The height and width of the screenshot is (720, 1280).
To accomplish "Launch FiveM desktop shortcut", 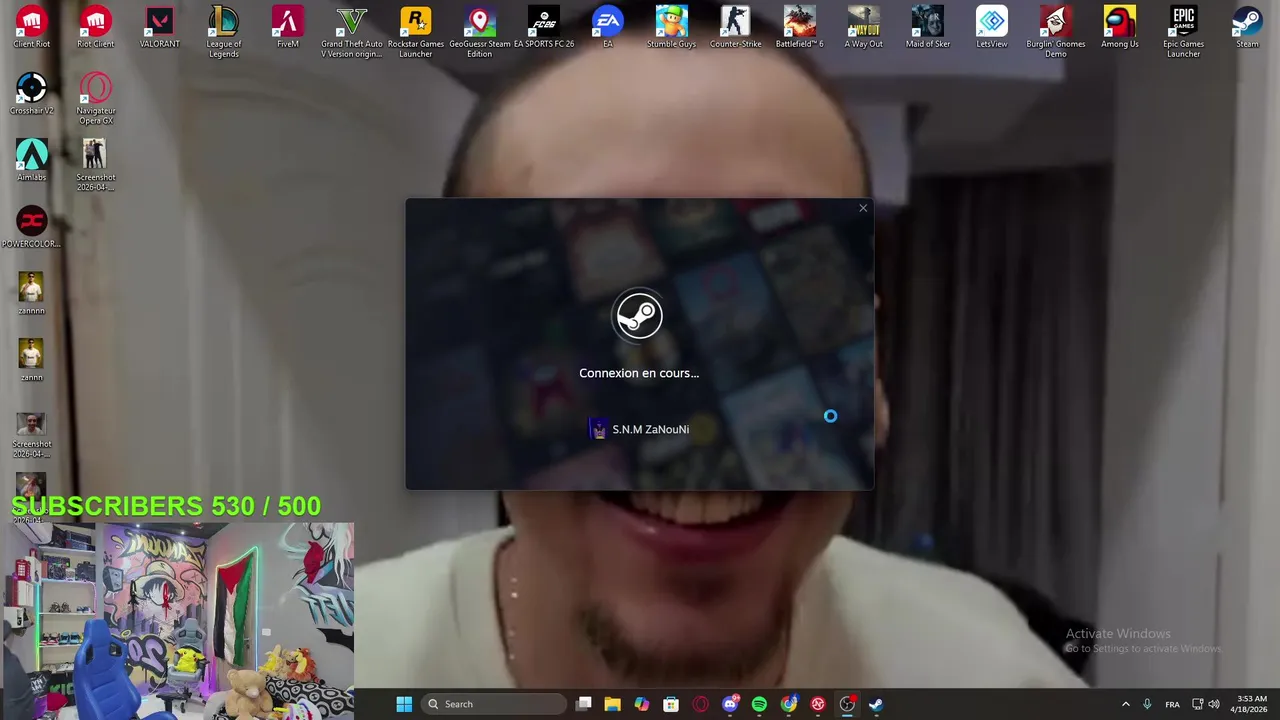I will pyautogui.click(x=287, y=28).
